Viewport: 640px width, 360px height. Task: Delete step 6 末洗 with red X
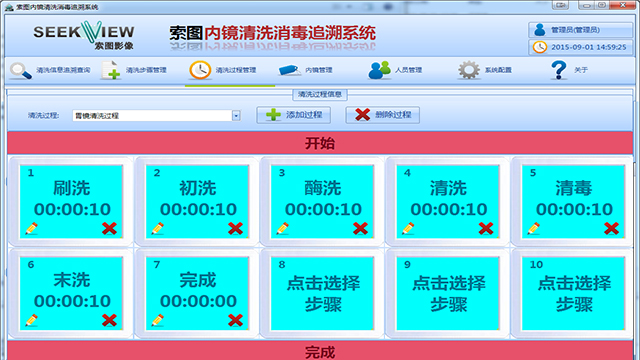point(109,320)
